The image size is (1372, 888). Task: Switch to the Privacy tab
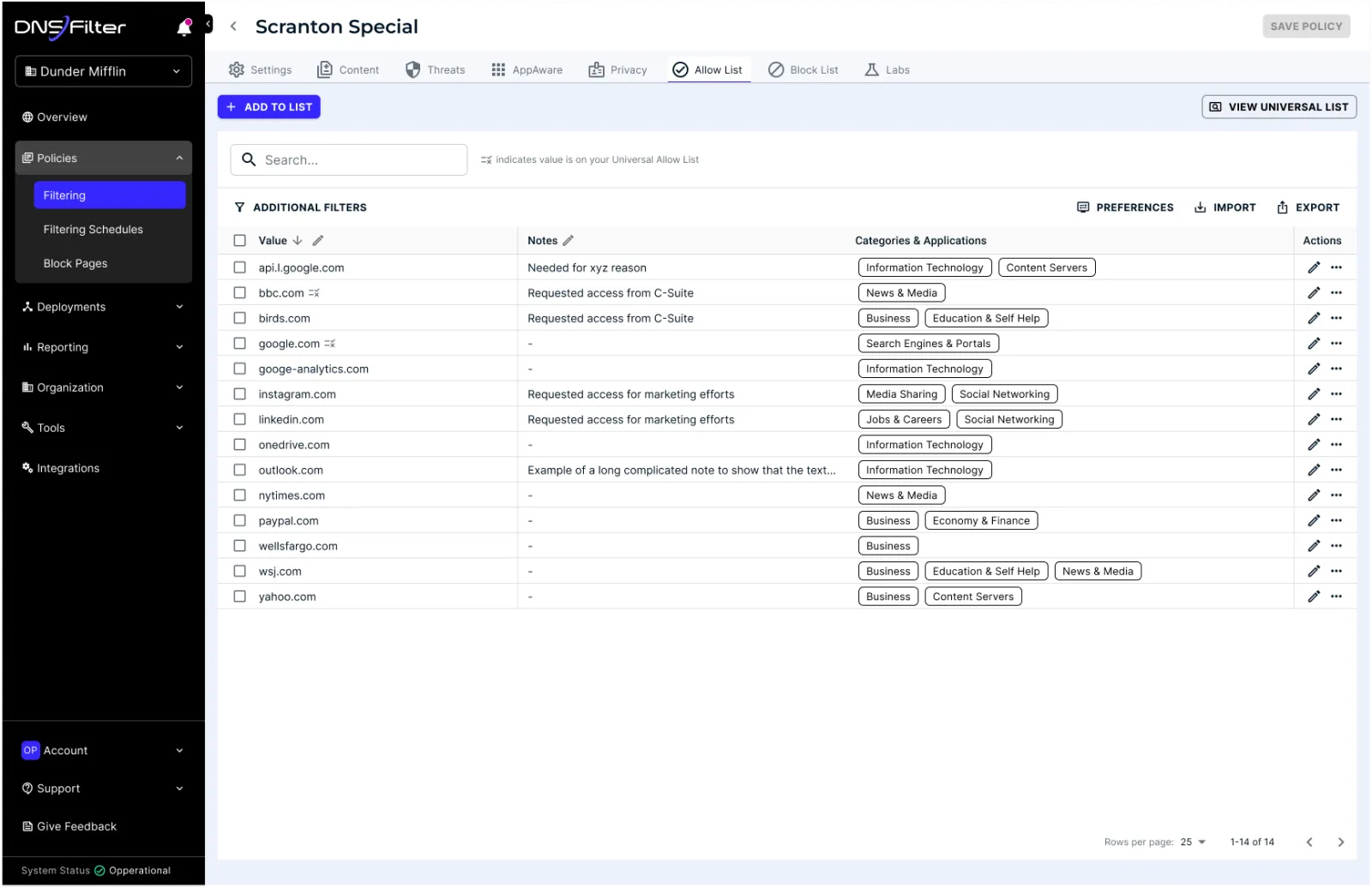tap(617, 69)
